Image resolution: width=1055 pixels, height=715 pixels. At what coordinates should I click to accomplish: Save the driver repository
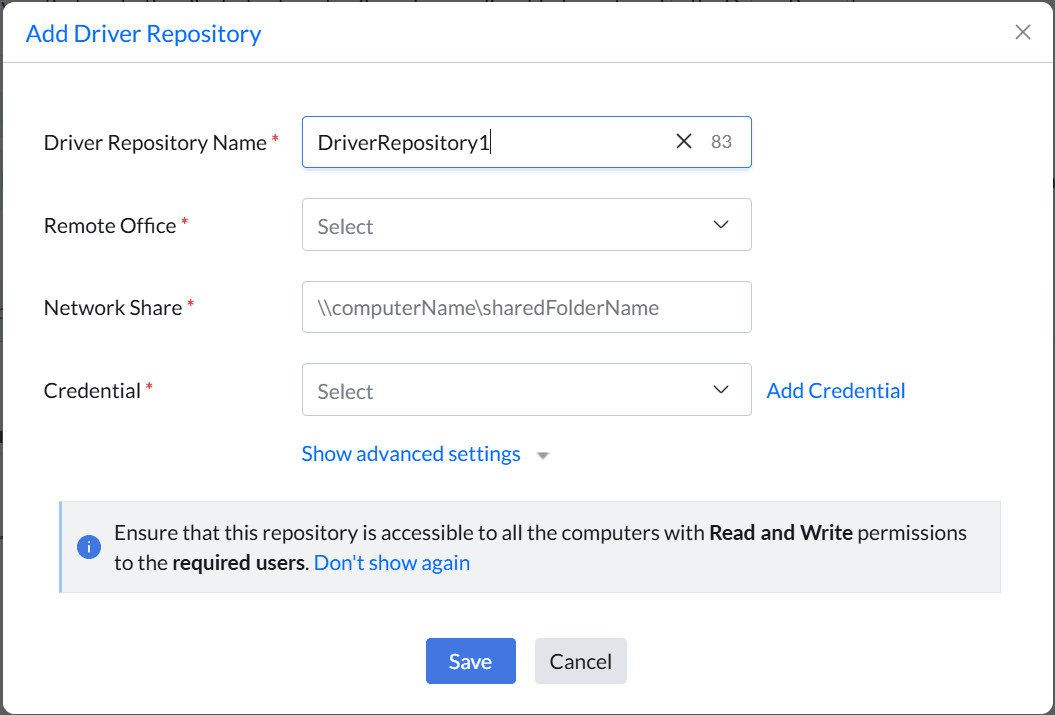(x=470, y=661)
